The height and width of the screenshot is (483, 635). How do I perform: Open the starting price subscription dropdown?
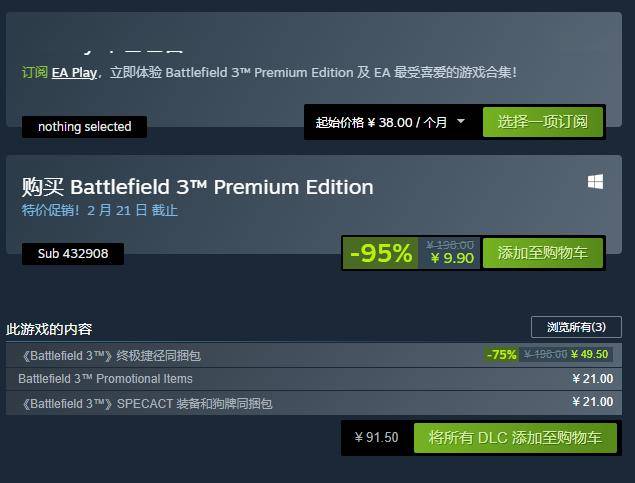coord(460,122)
